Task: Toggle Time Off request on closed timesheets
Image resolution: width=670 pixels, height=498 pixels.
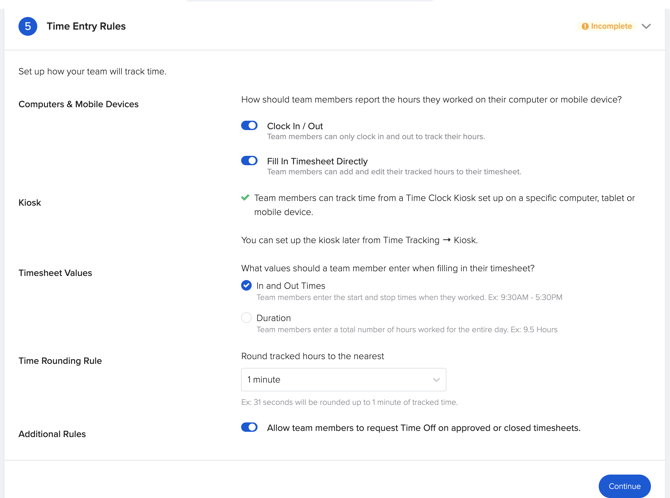Action: pos(249,427)
